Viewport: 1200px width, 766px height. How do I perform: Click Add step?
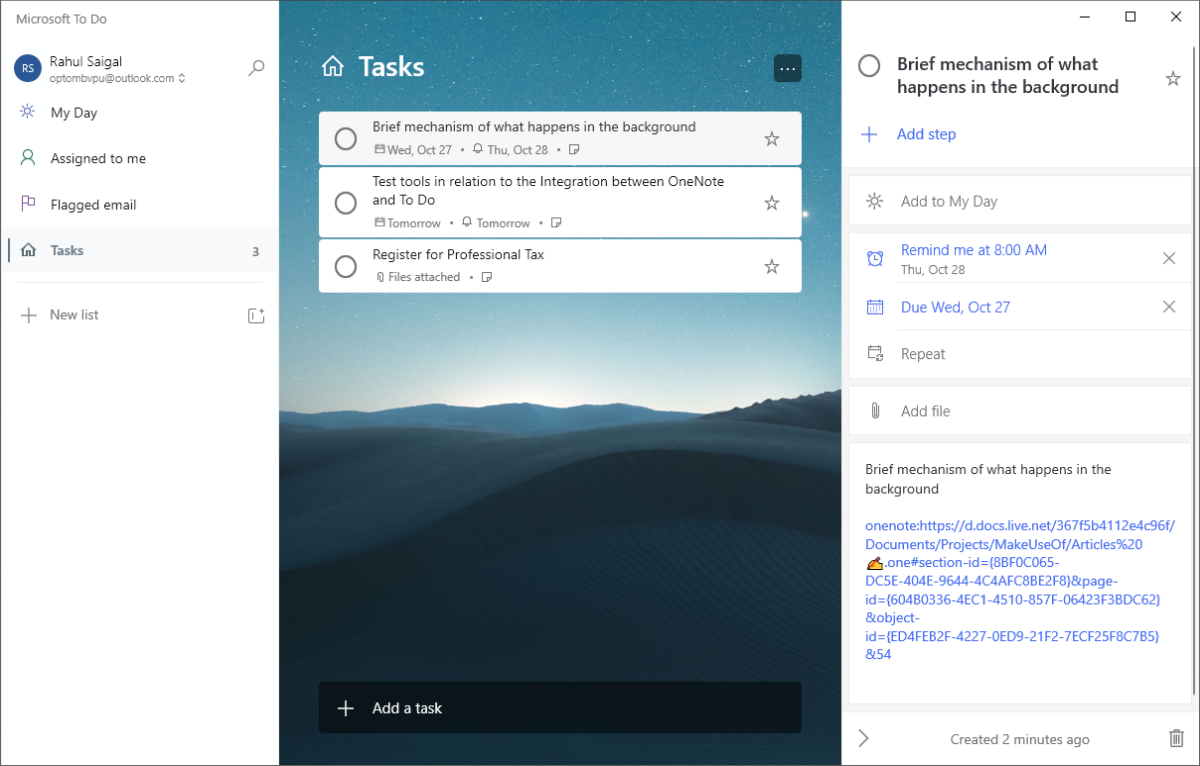pyautogui.click(x=926, y=134)
